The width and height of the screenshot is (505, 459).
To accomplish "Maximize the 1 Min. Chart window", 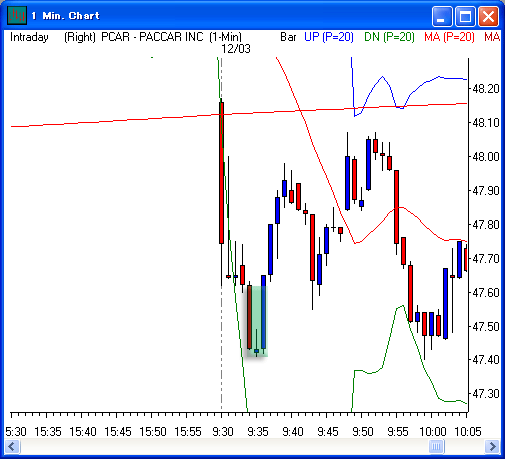I will (465, 16).
